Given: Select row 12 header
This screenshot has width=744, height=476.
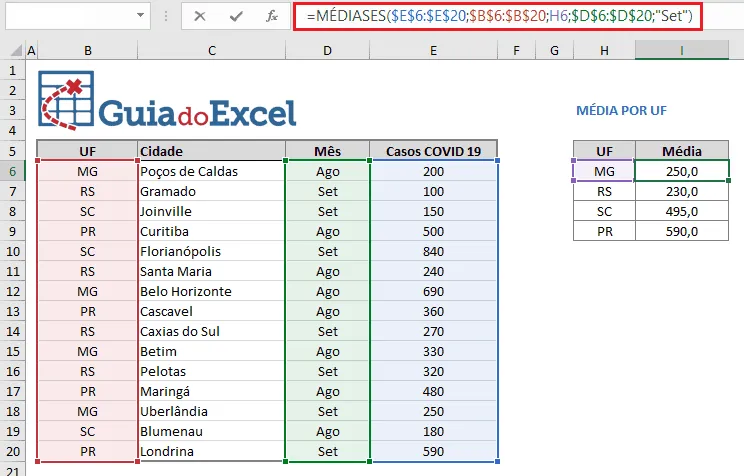Looking at the screenshot, I should 13,291.
